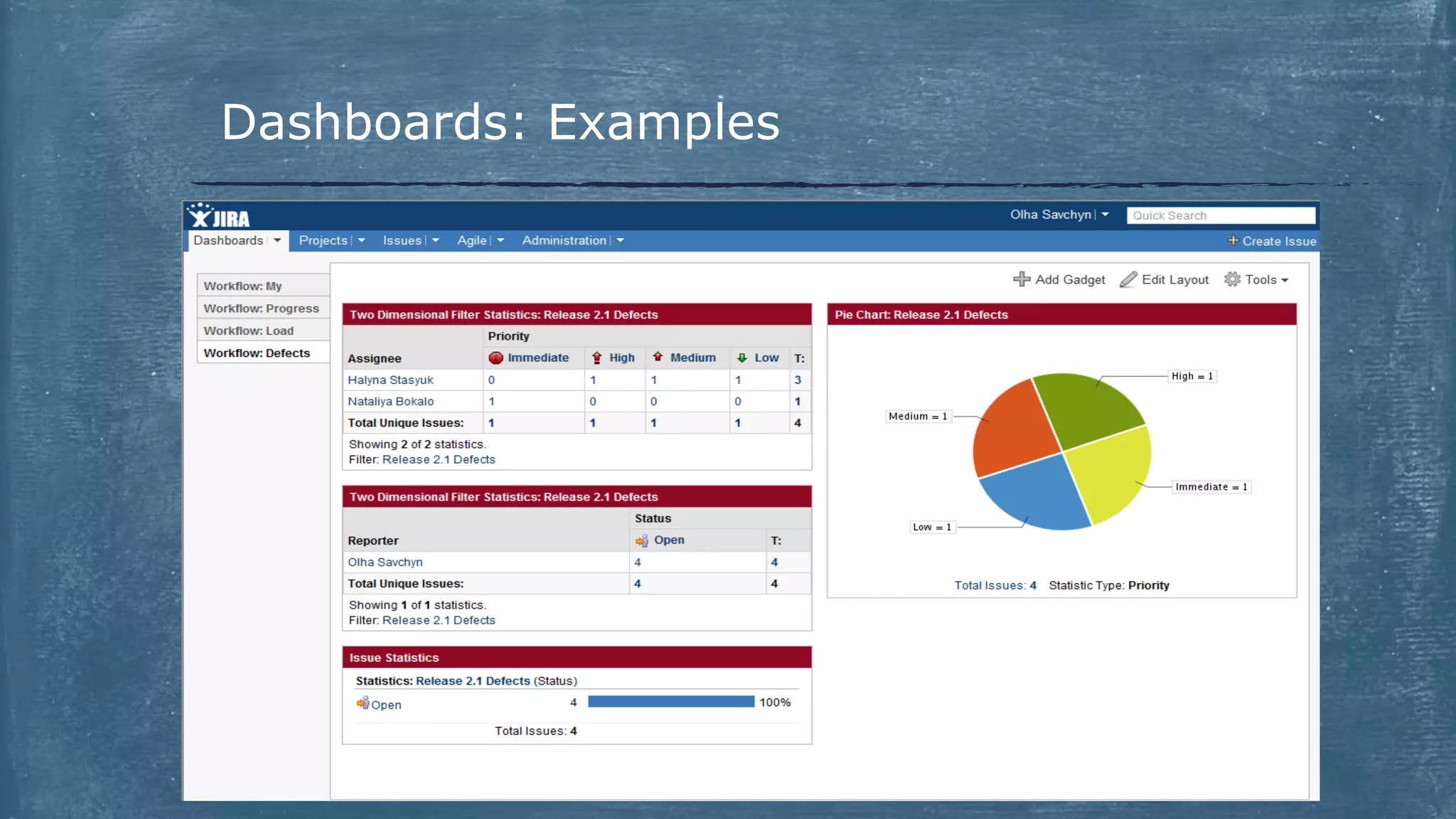Expand the Administration menu arrow
The height and width of the screenshot is (819, 1456).
pos(620,240)
